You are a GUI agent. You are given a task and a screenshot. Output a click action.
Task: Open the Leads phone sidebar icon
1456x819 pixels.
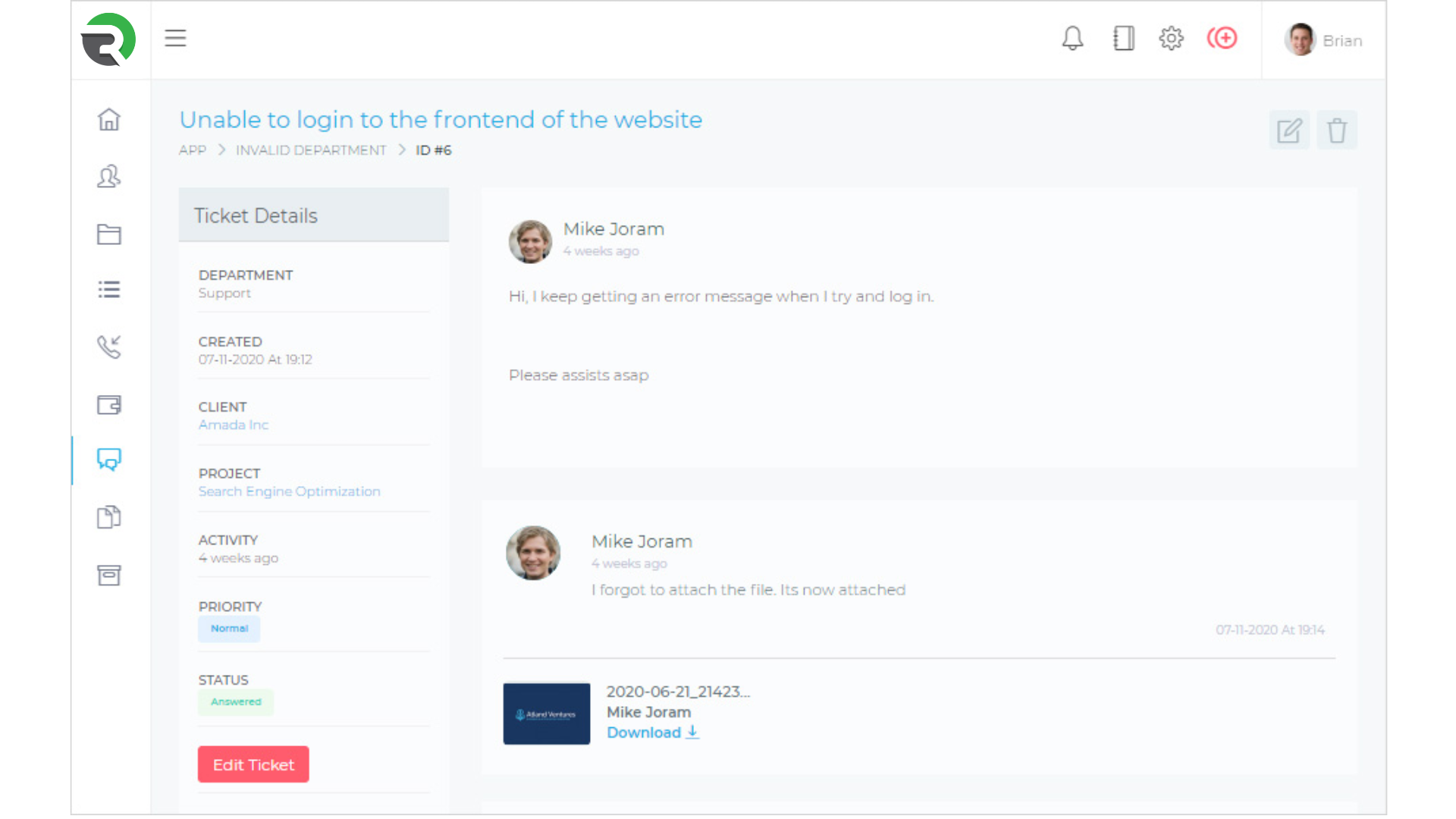(x=109, y=347)
